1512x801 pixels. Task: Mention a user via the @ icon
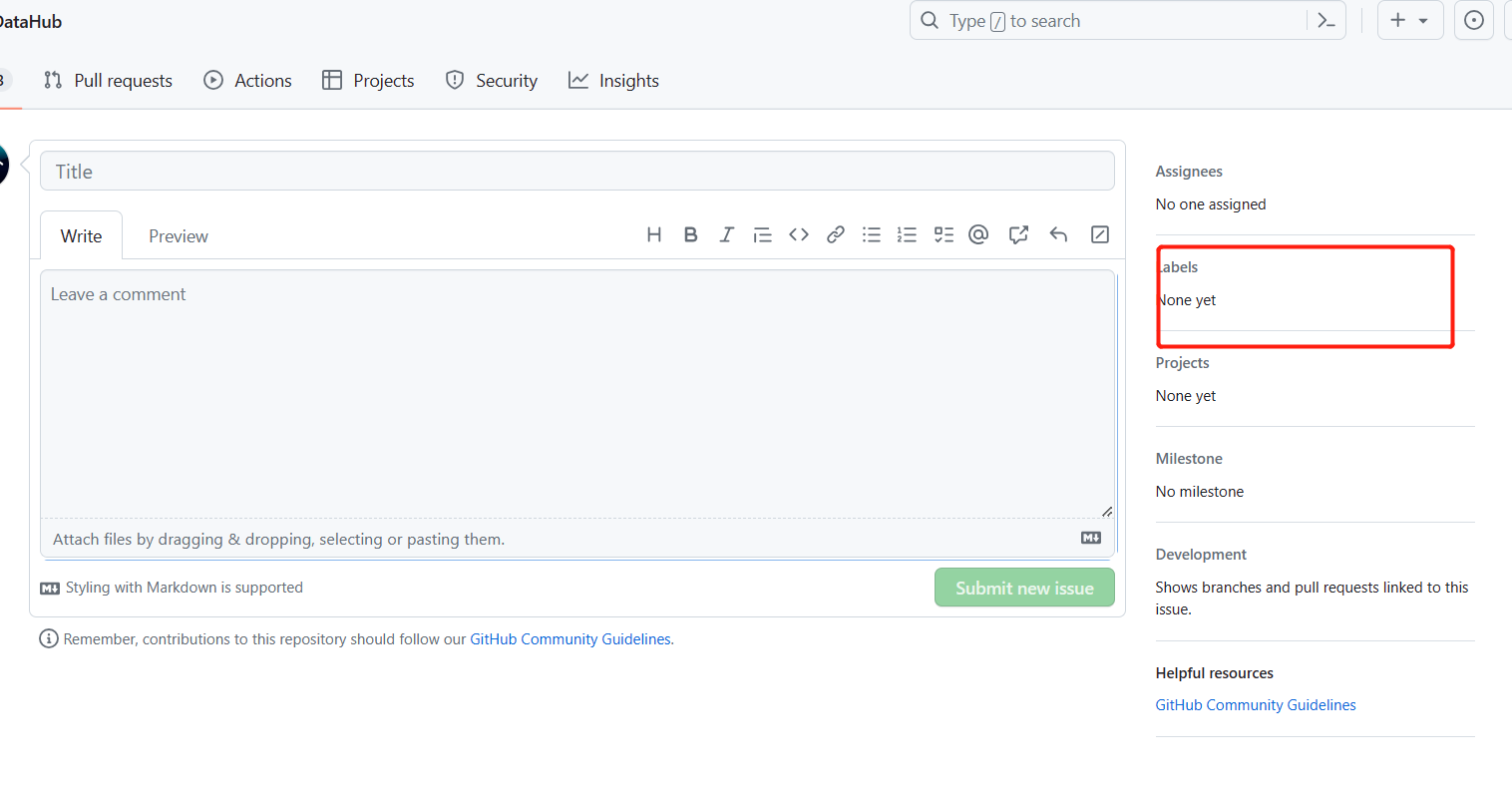pyautogui.click(x=978, y=234)
